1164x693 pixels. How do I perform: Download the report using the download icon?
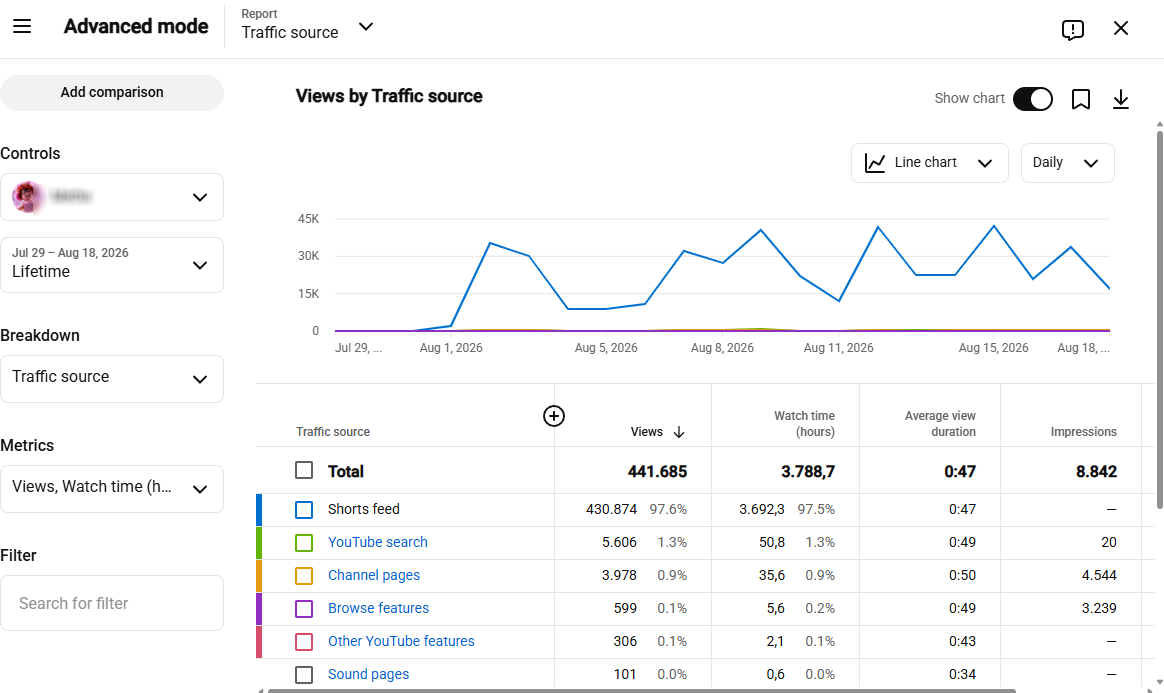point(1121,99)
